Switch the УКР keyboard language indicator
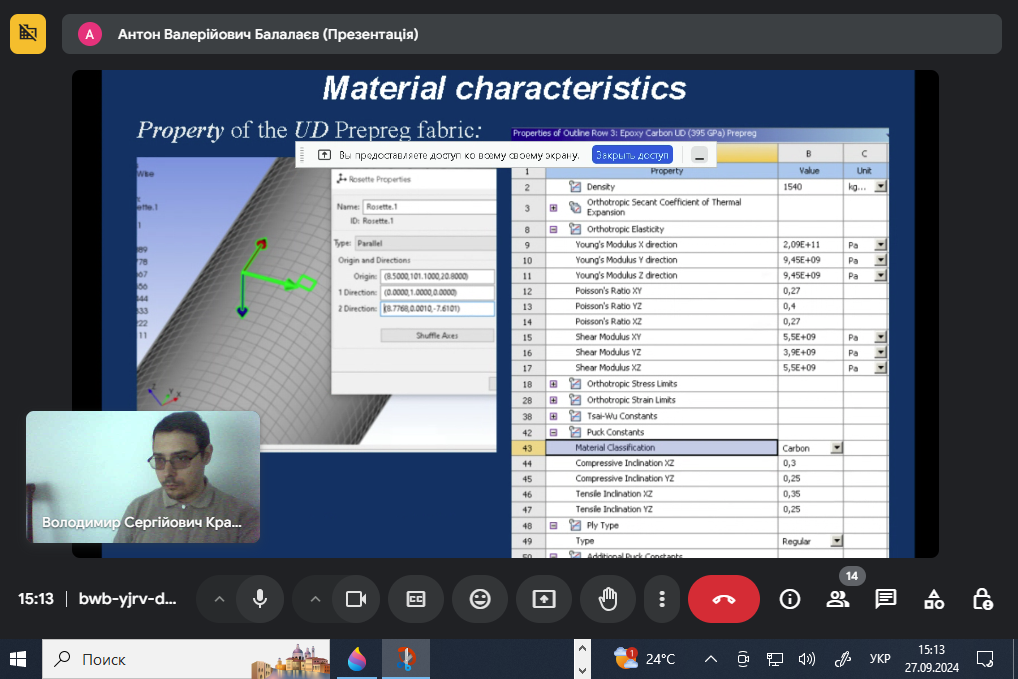This screenshot has height=679, width=1018. click(880, 659)
